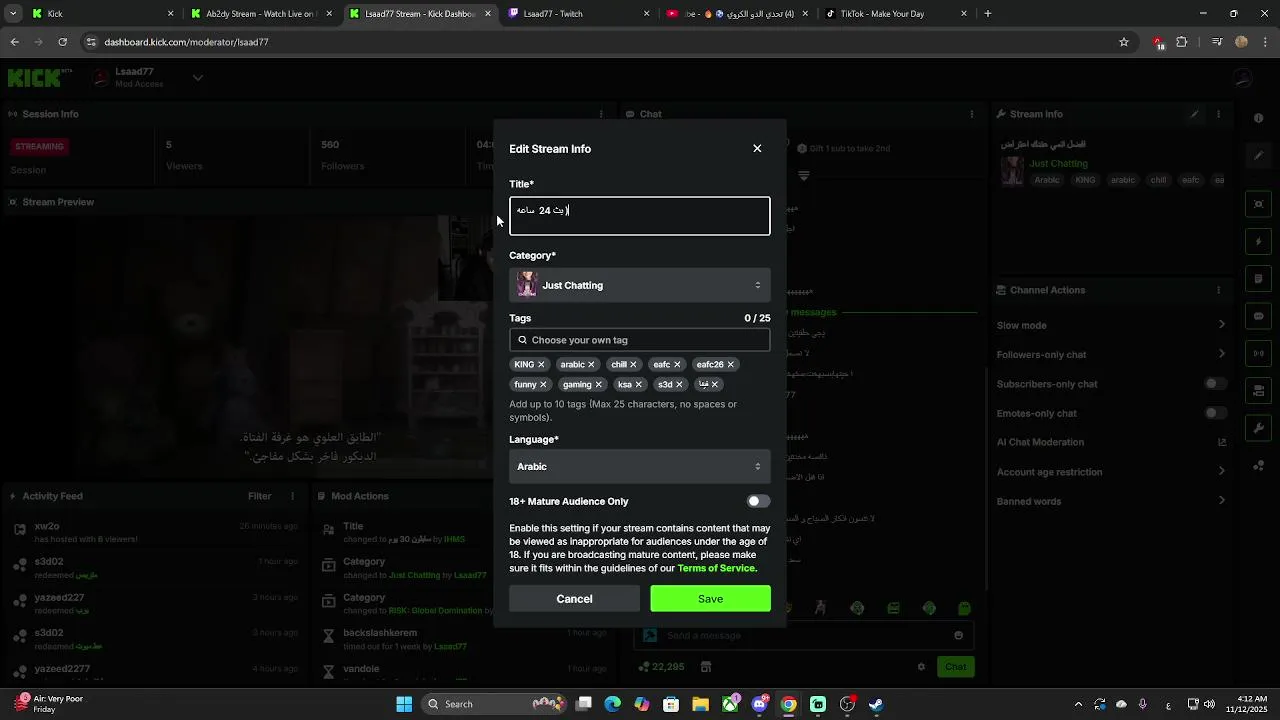
Task: Open AI Chat Moderation external link
Action: [x=1221, y=442]
